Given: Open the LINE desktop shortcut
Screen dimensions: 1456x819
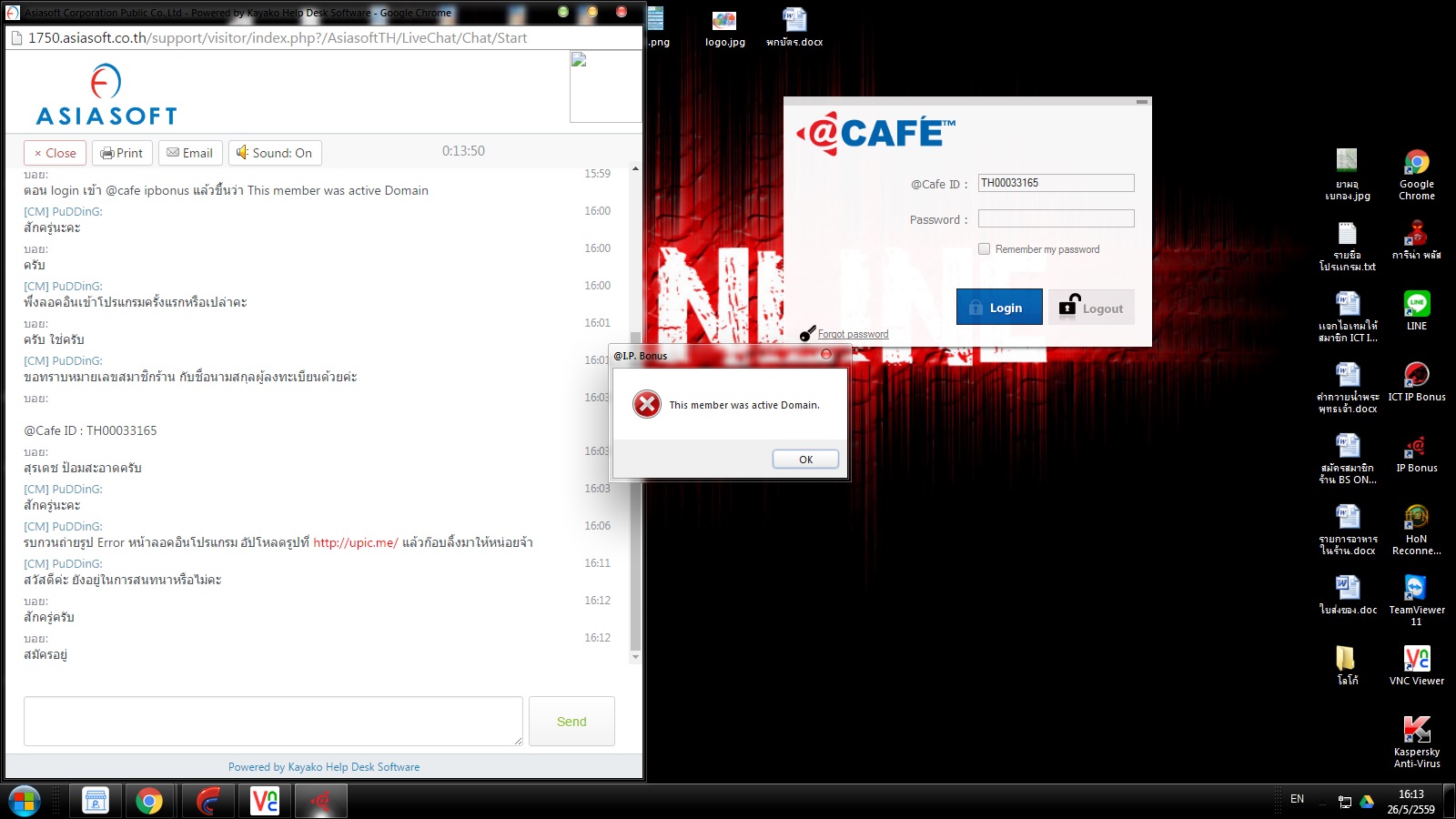Looking at the screenshot, I should click(1417, 310).
